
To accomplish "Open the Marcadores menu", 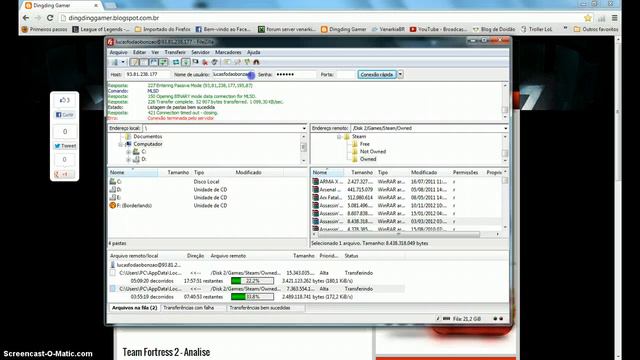I will pos(228,52).
